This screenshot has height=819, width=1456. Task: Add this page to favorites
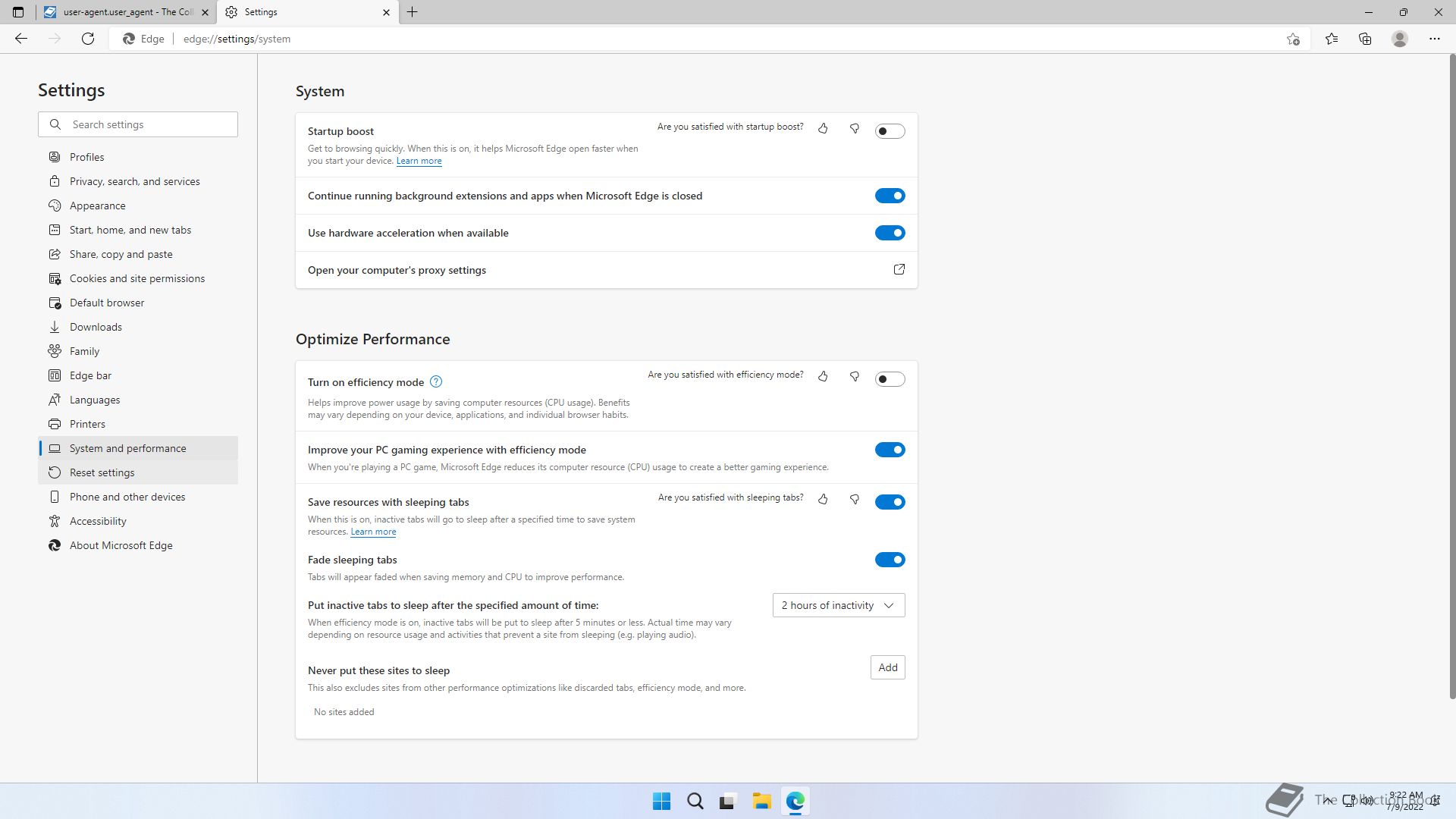coord(1293,39)
